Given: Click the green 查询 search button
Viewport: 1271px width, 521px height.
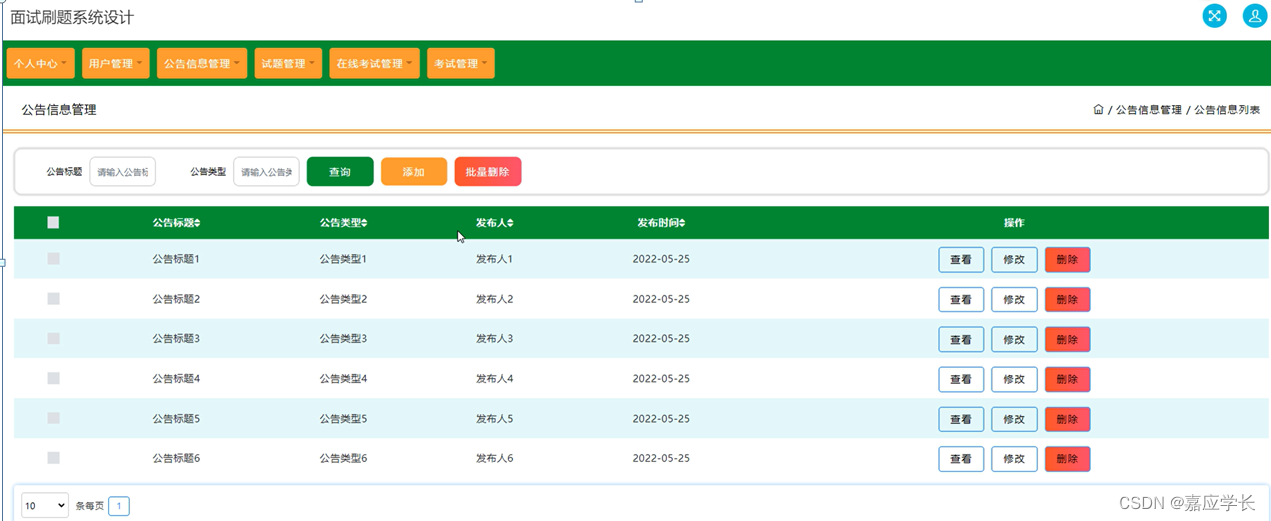Looking at the screenshot, I should pos(340,172).
